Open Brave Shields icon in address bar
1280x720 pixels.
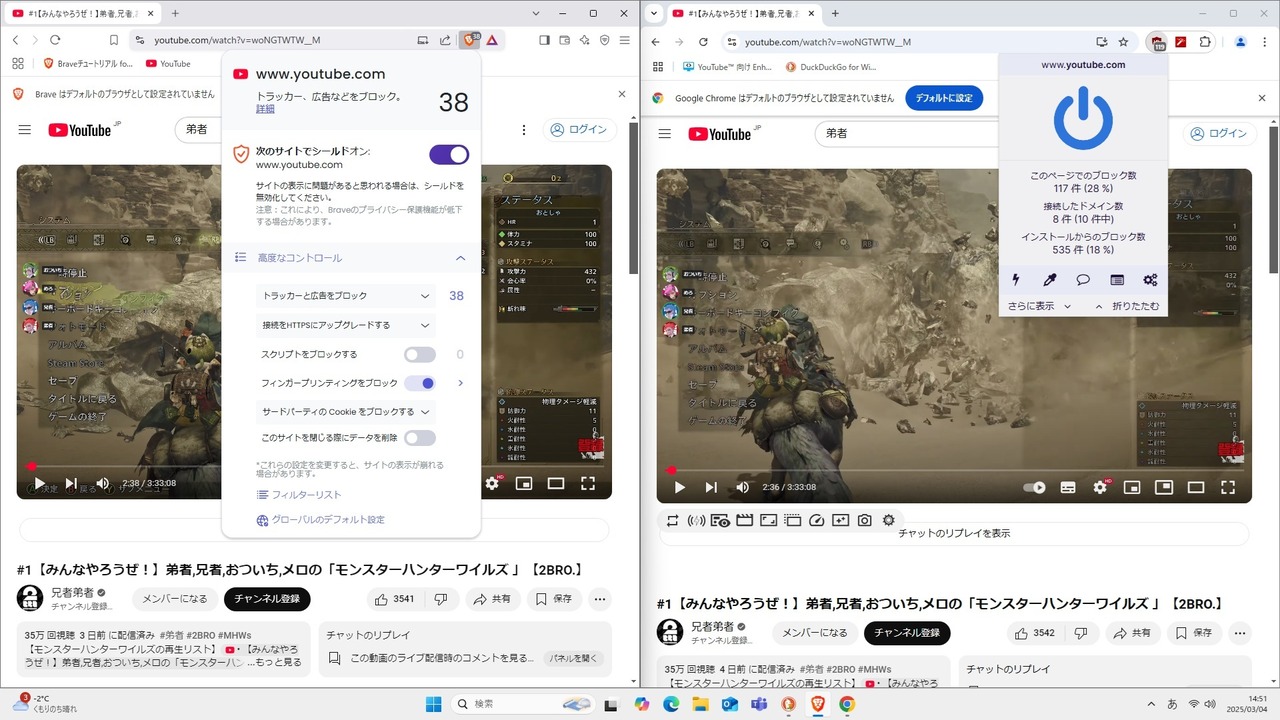(470, 40)
